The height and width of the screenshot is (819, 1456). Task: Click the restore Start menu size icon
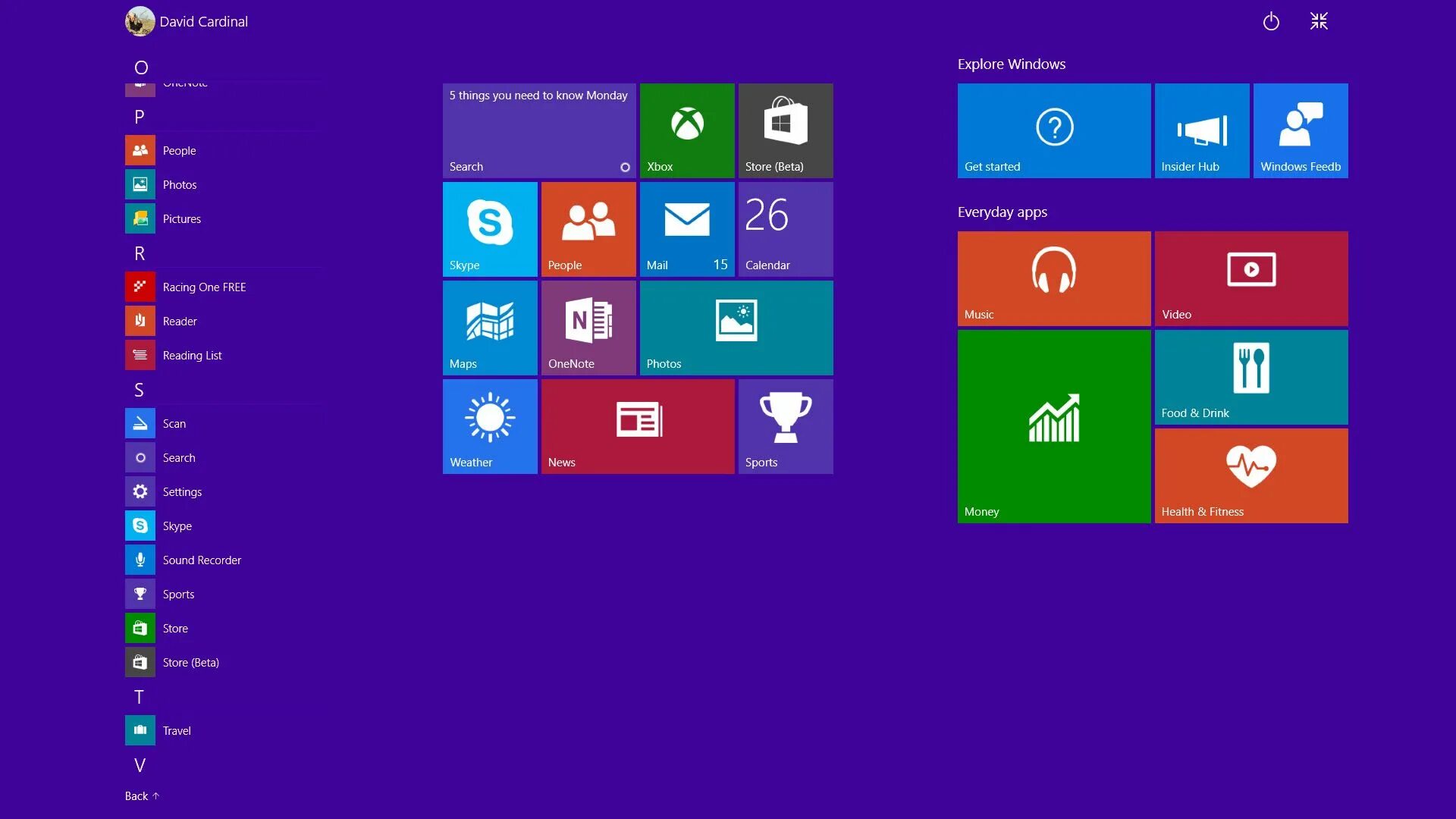pos(1319,21)
